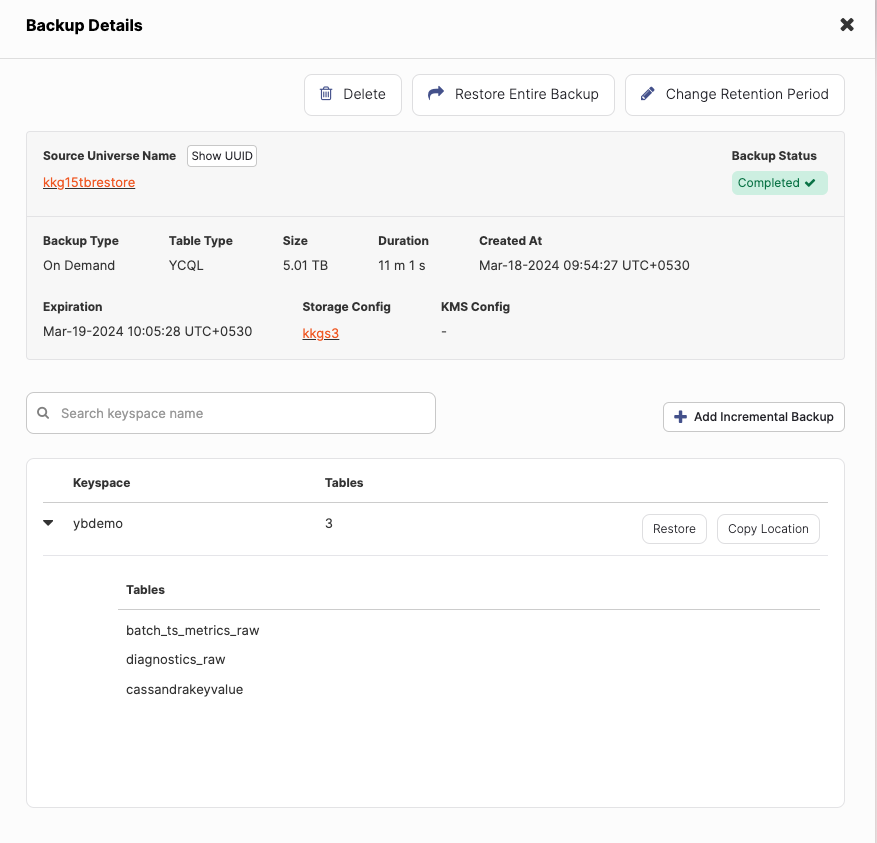Select the batch_ts_metrics_raw table
This screenshot has width=877, height=843.
point(192,631)
